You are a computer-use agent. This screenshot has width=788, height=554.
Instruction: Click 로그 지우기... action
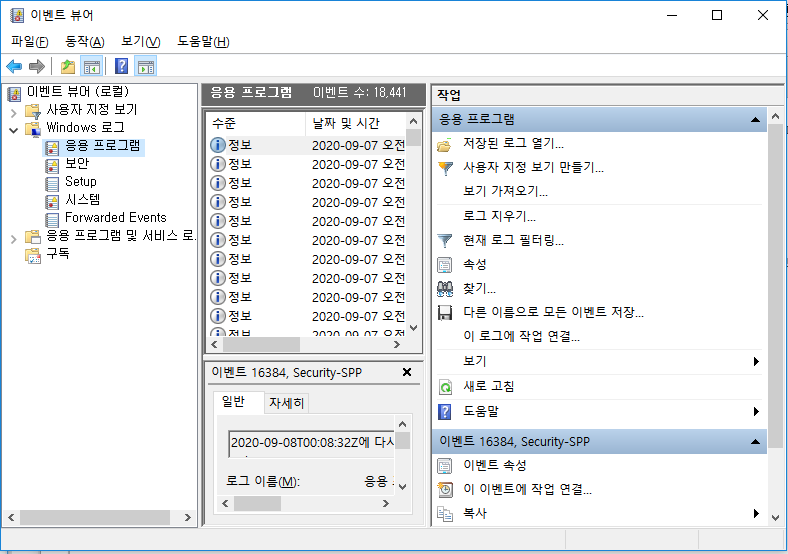click(x=499, y=216)
